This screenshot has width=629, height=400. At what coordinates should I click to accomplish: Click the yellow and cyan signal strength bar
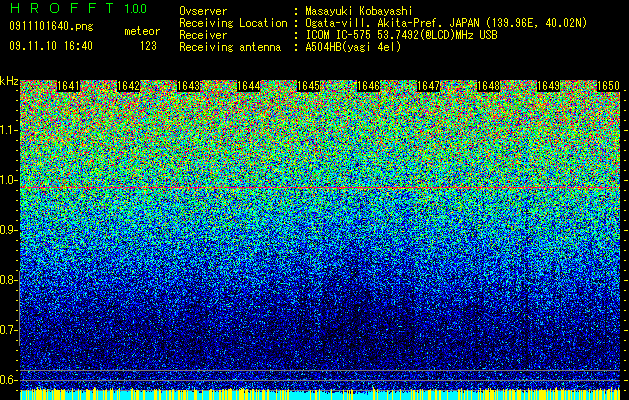click(320, 394)
